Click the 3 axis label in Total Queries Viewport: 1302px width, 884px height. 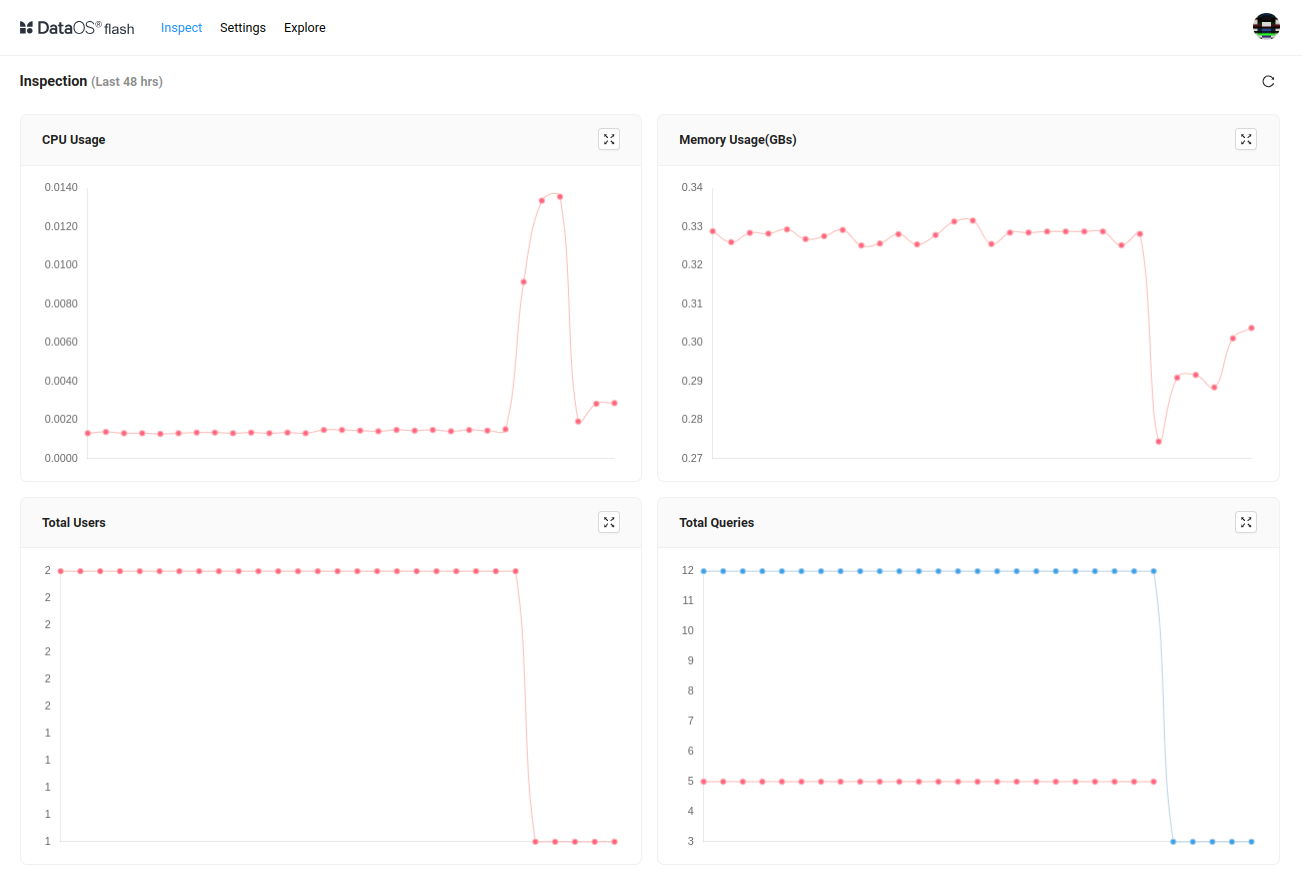690,841
